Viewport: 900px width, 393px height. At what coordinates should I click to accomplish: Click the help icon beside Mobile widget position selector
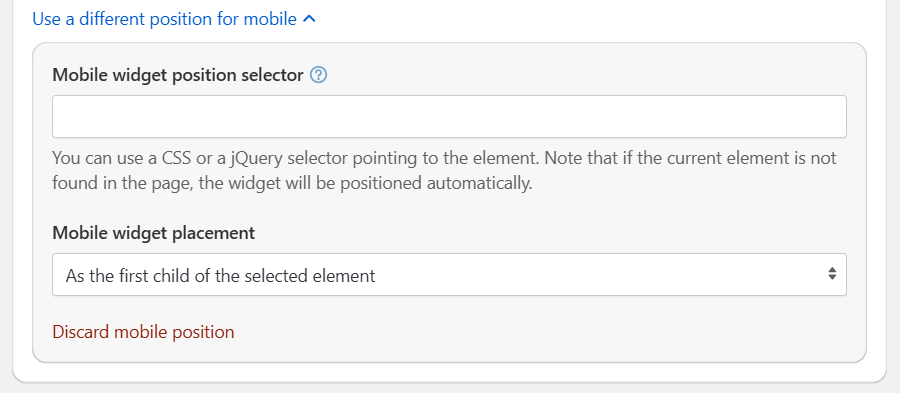click(319, 75)
